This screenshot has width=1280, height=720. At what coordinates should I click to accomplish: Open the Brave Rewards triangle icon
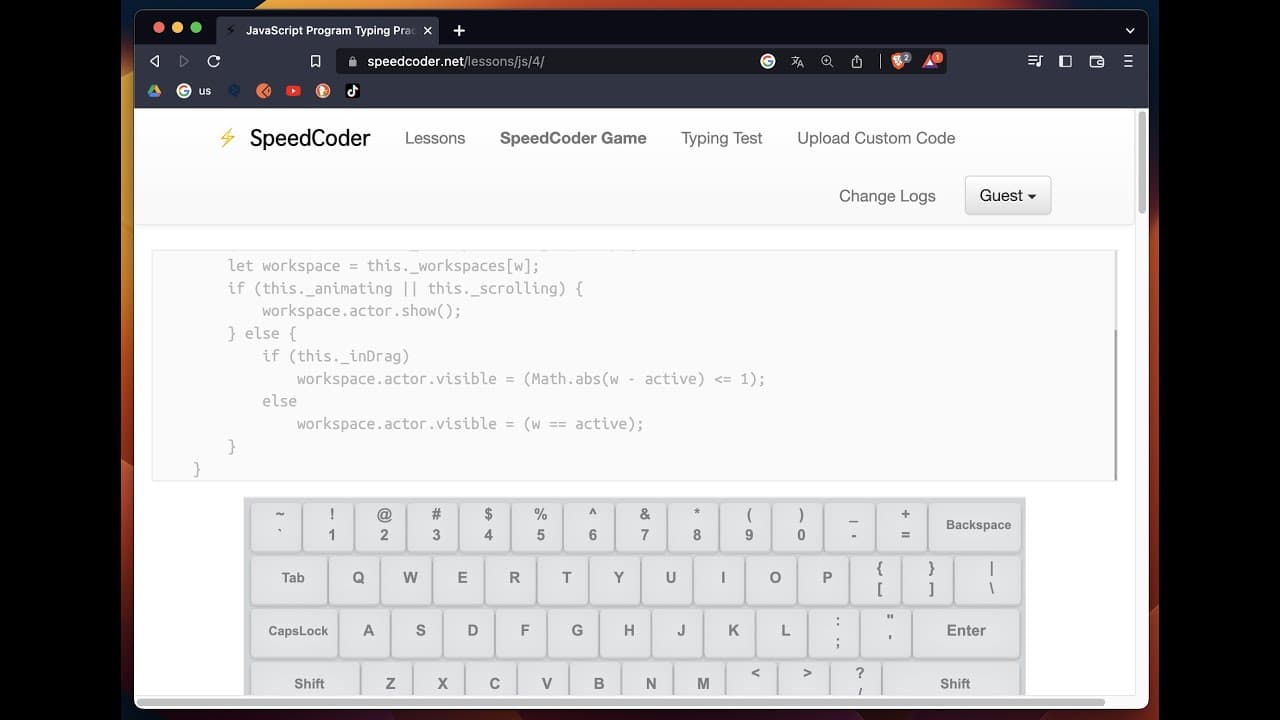[931, 61]
